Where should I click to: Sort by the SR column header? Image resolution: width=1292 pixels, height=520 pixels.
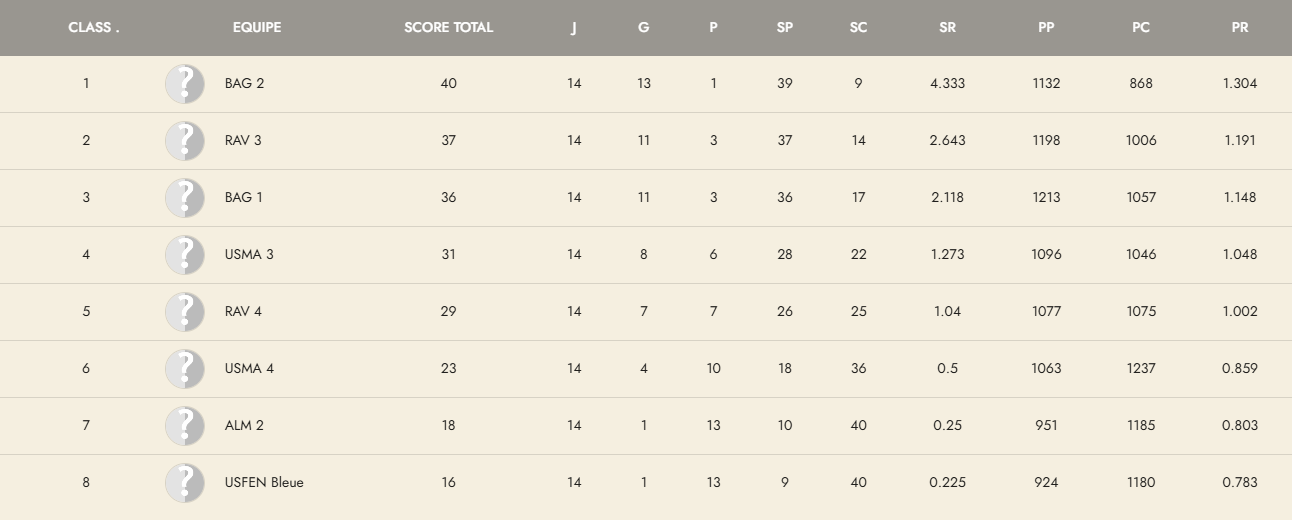(947, 28)
